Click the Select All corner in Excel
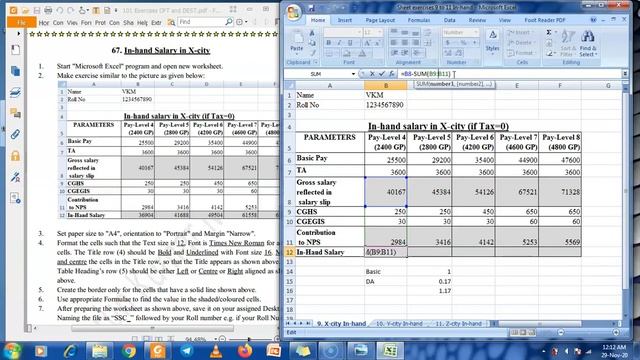 coord(289,85)
